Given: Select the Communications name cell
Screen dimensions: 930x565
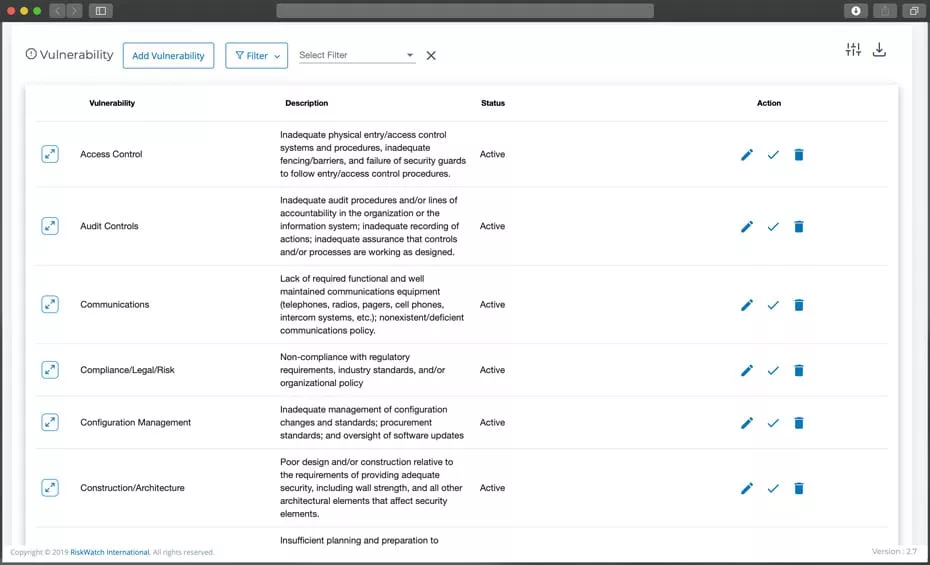Looking at the screenshot, I should (114, 304).
